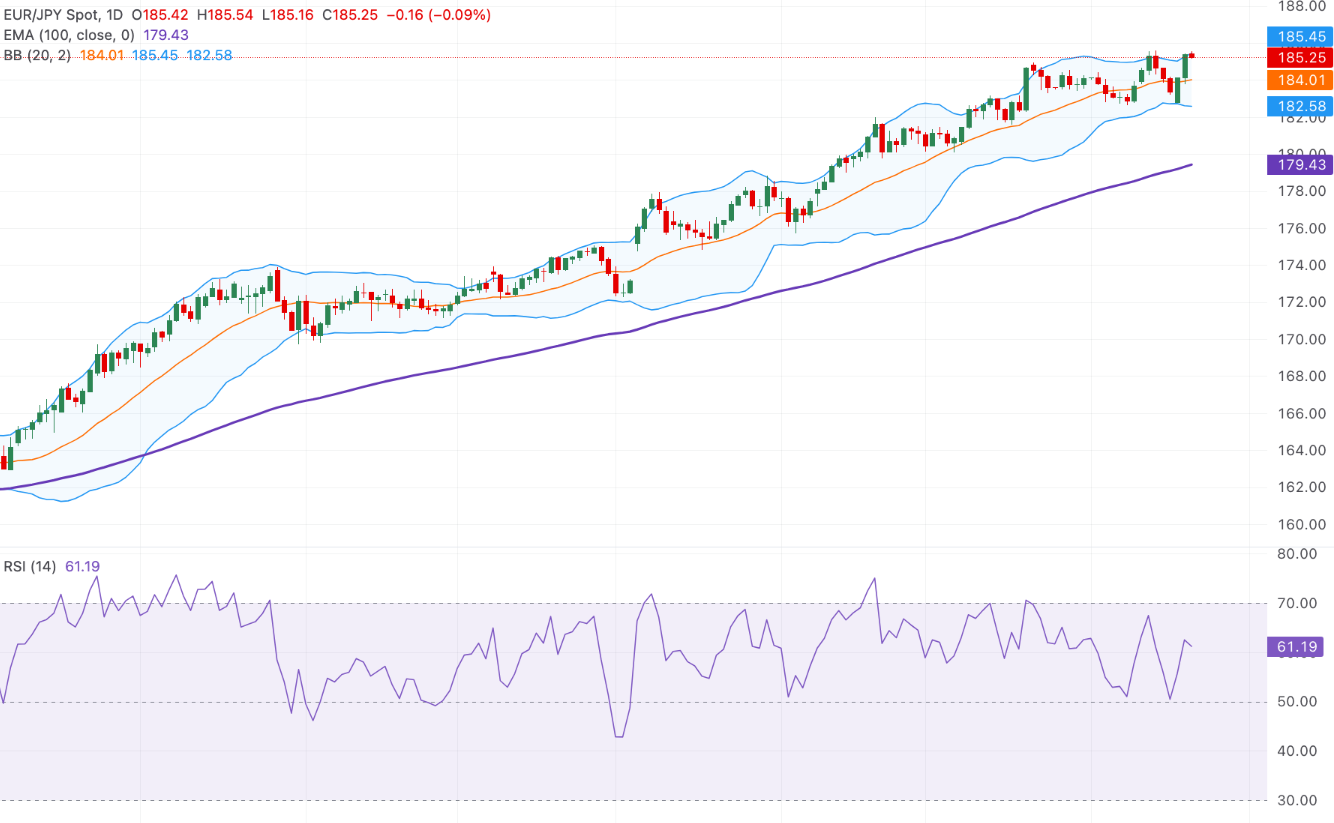
Task: Click the 50.00 RSI axis label
Action: coord(1298,702)
